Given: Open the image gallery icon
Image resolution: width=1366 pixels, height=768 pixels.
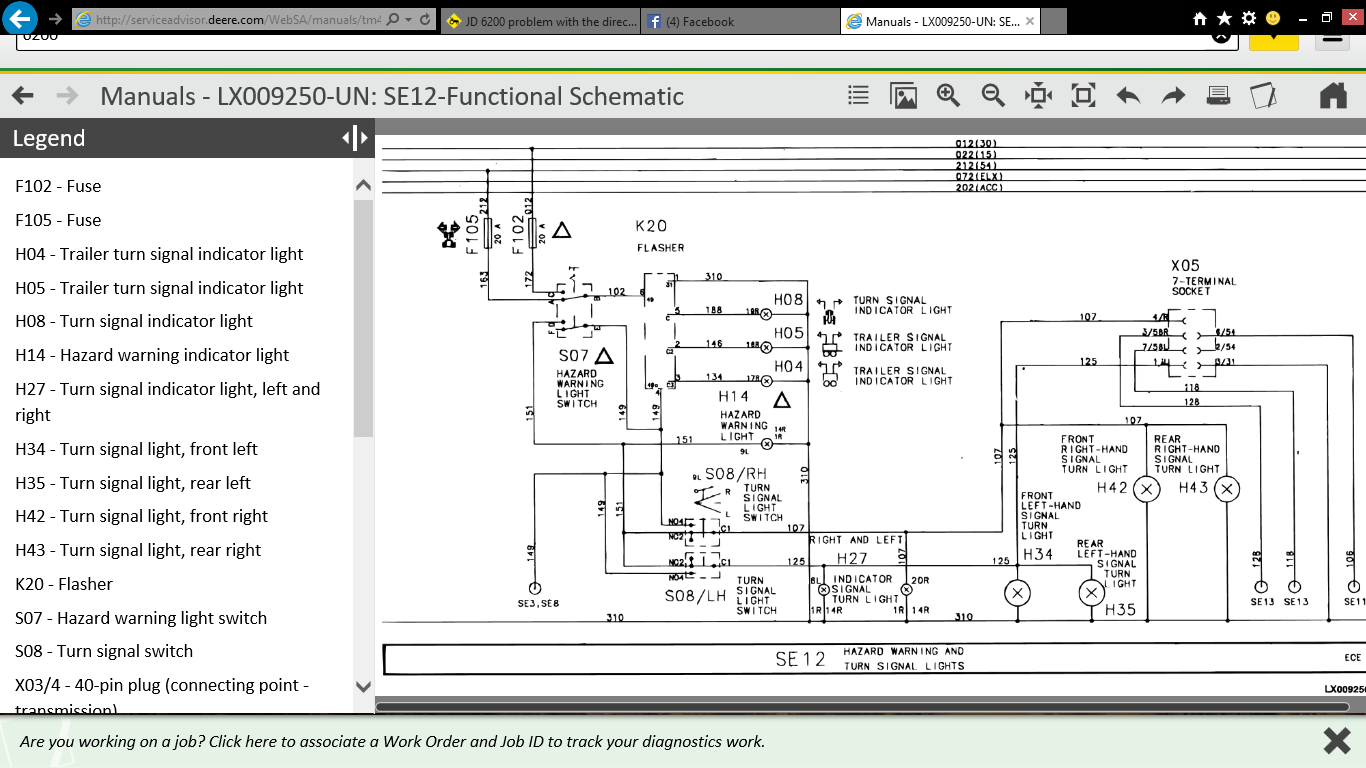Looking at the screenshot, I should pos(904,96).
